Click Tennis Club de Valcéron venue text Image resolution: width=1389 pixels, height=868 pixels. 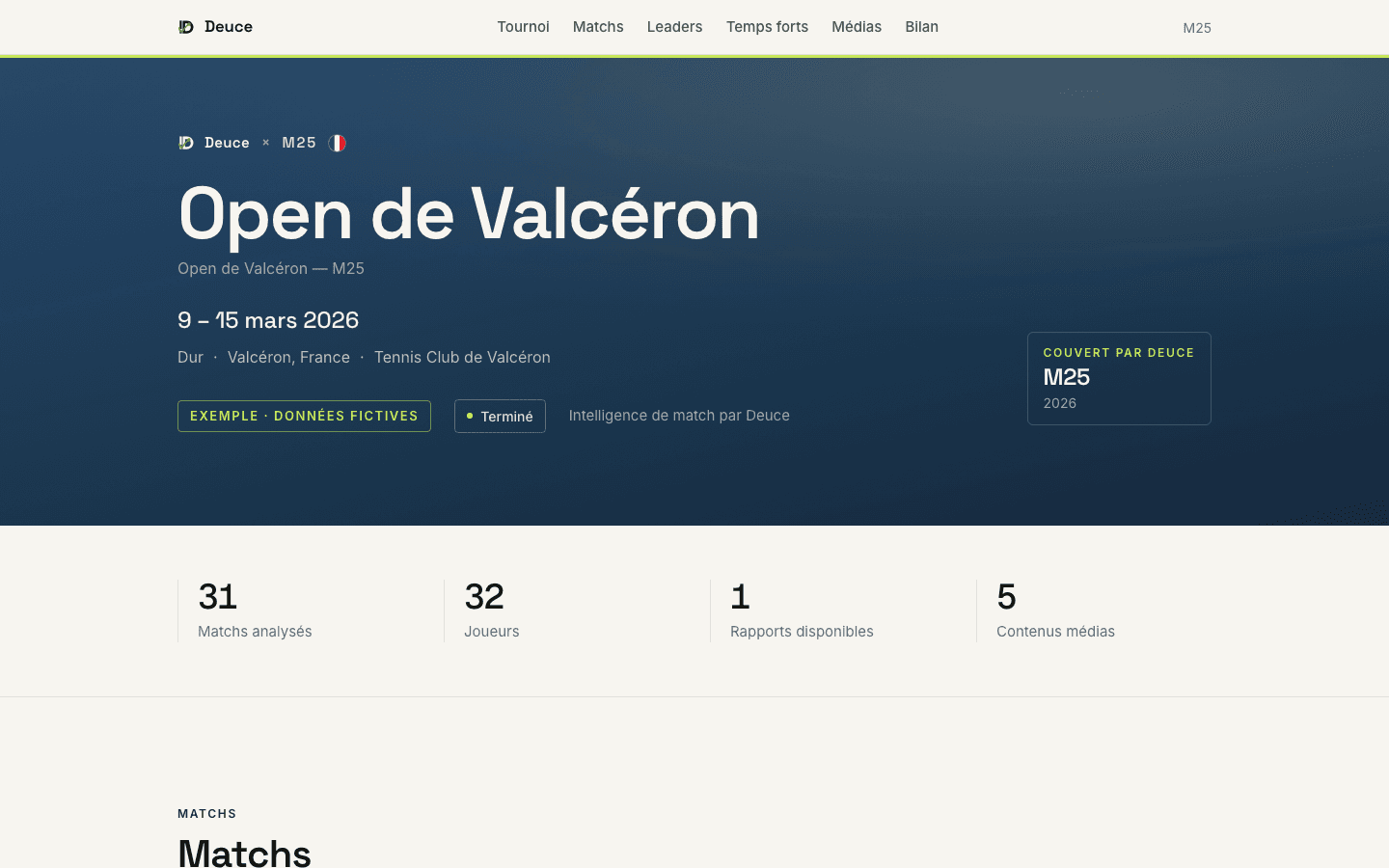462,357
